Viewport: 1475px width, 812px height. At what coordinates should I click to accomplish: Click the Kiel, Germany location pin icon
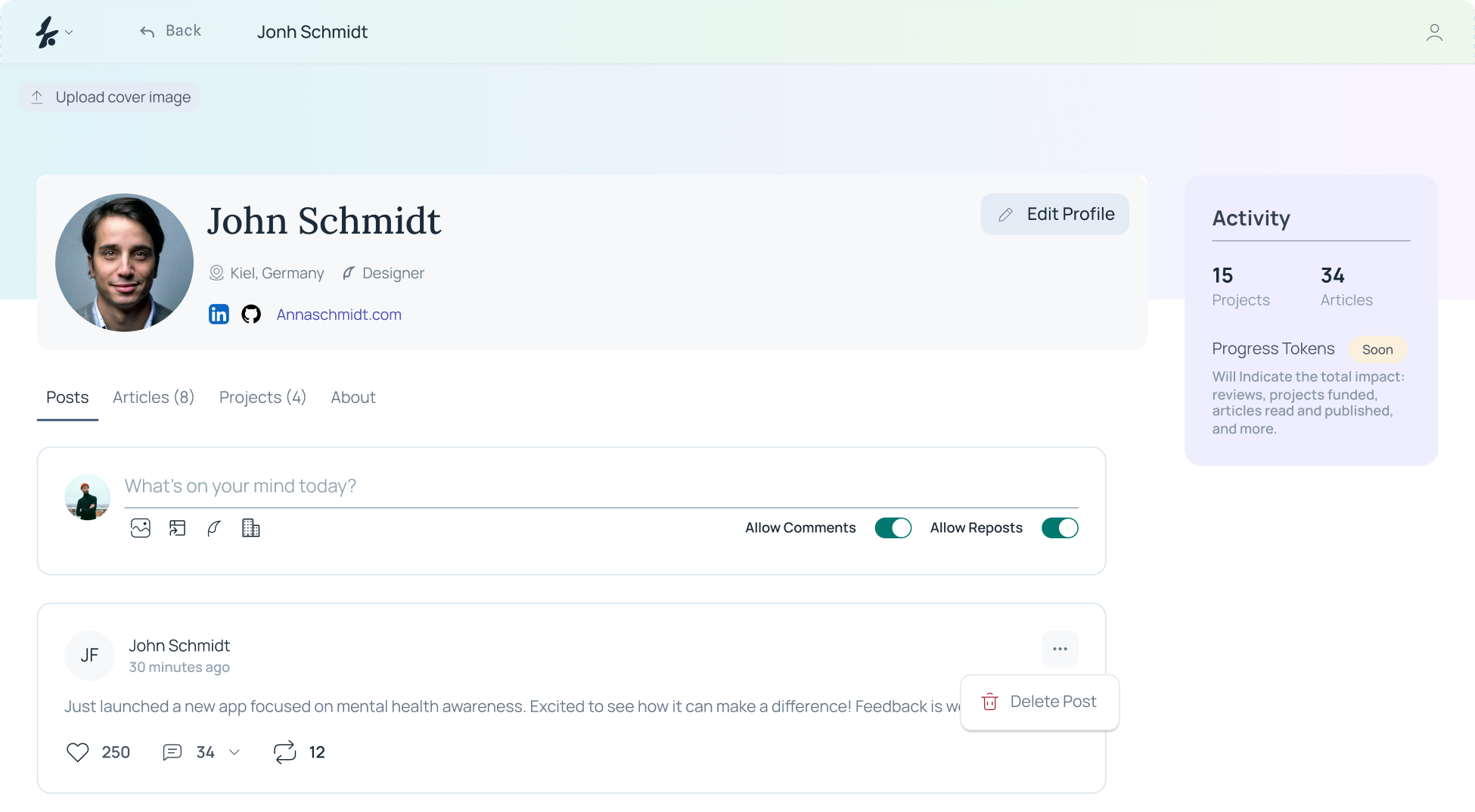click(x=216, y=273)
